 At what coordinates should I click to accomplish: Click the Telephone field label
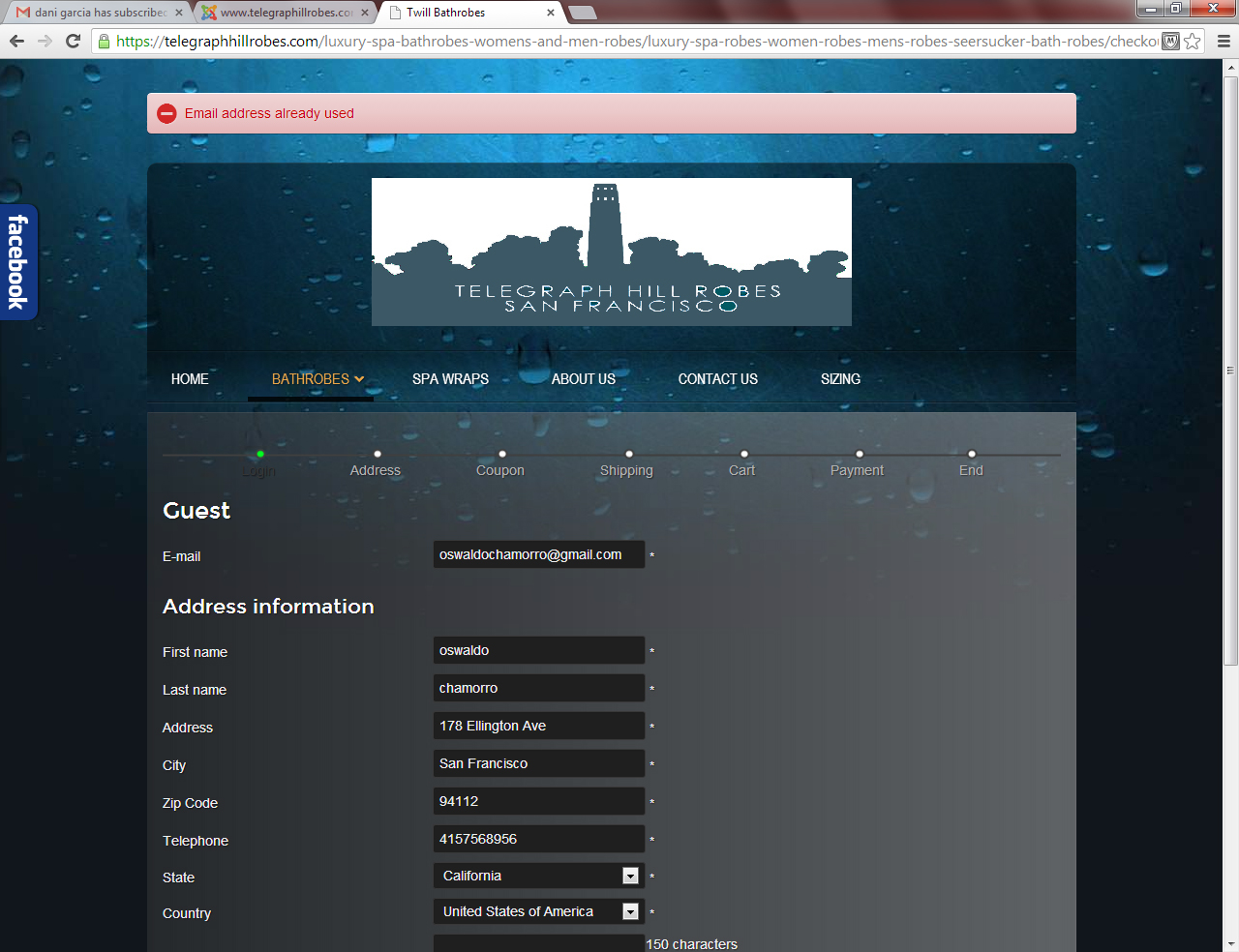(x=196, y=841)
